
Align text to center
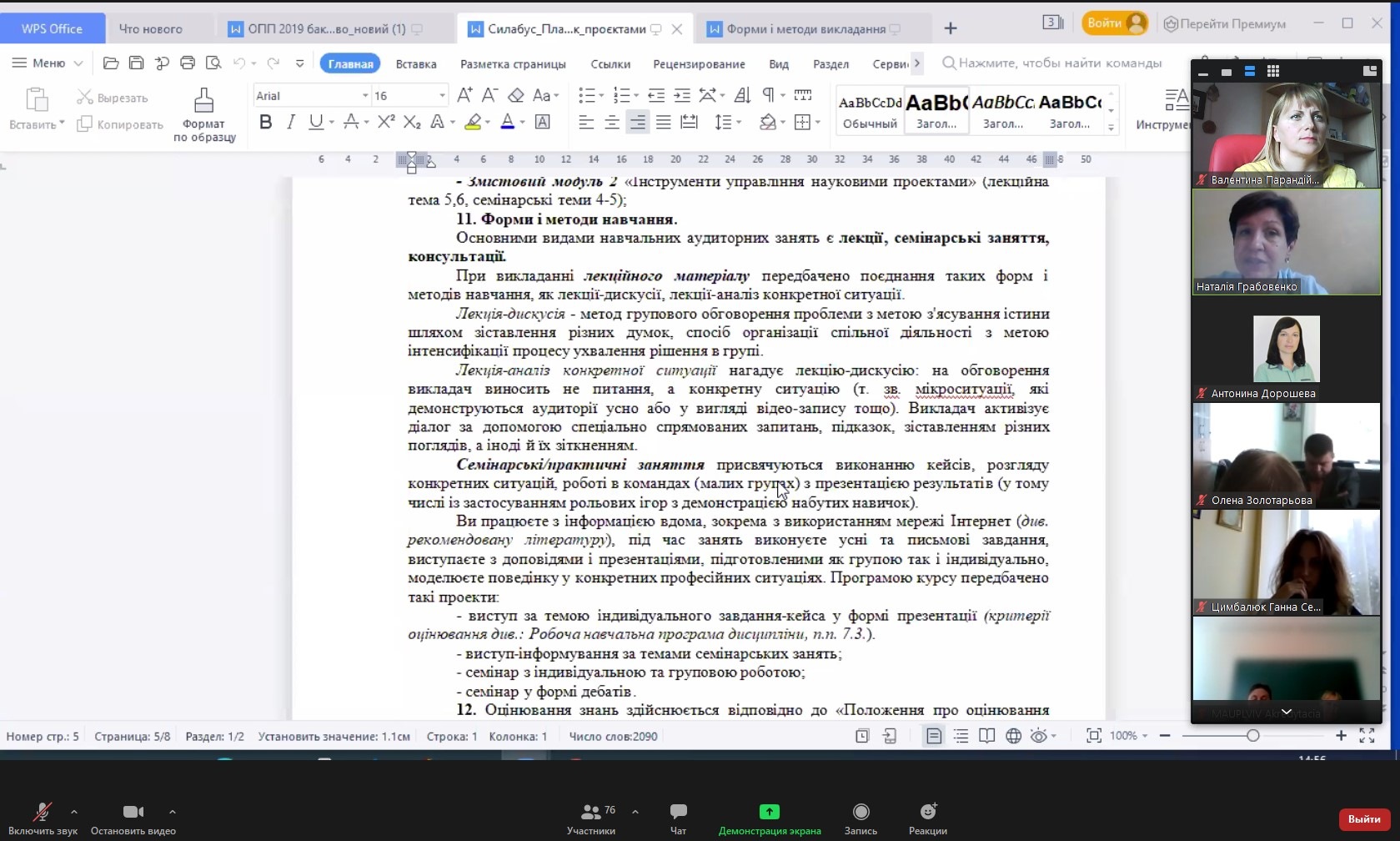point(611,123)
